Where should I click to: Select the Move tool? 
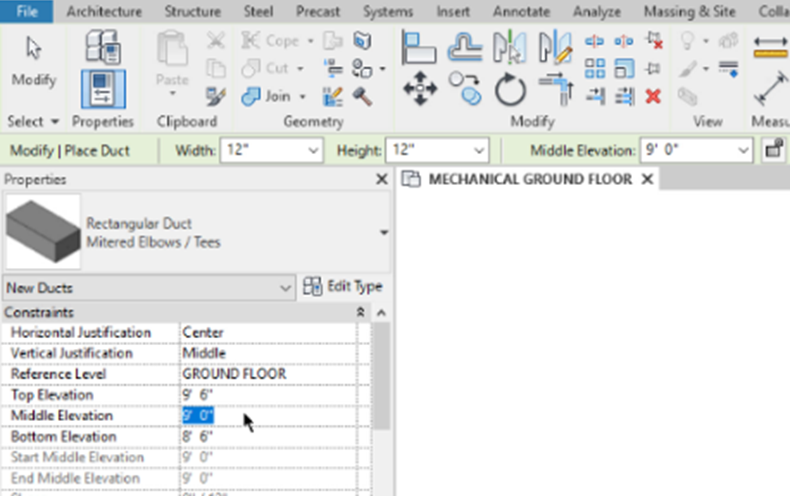(420, 89)
